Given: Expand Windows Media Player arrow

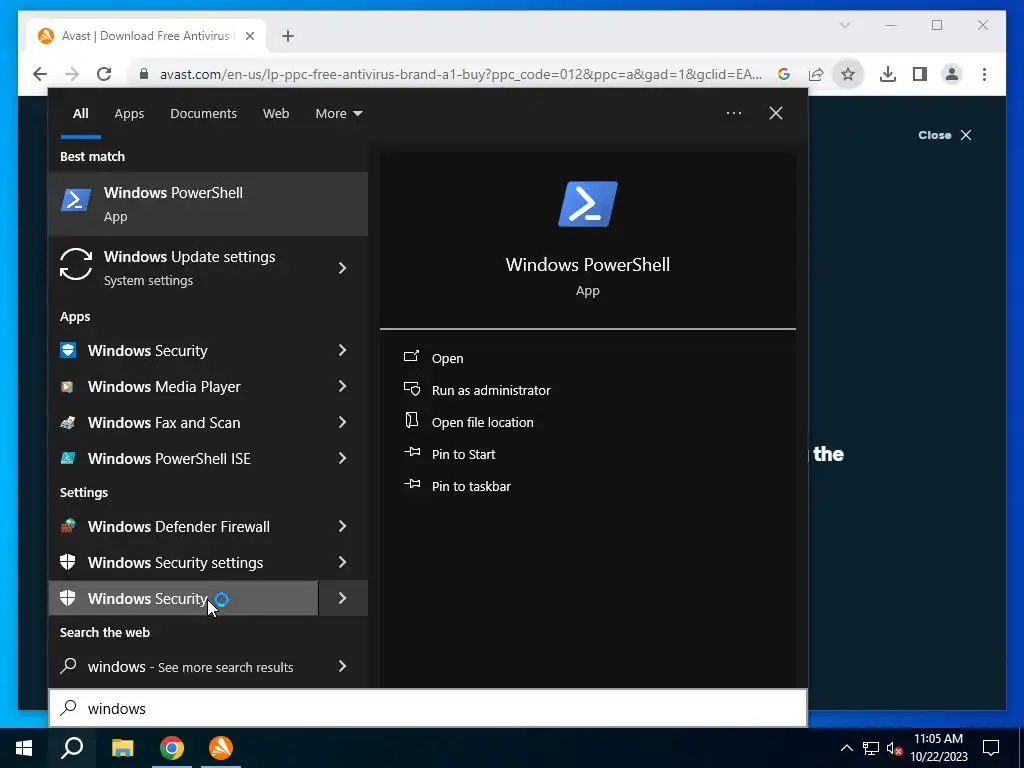Looking at the screenshot, I should (x=342, y=387).
